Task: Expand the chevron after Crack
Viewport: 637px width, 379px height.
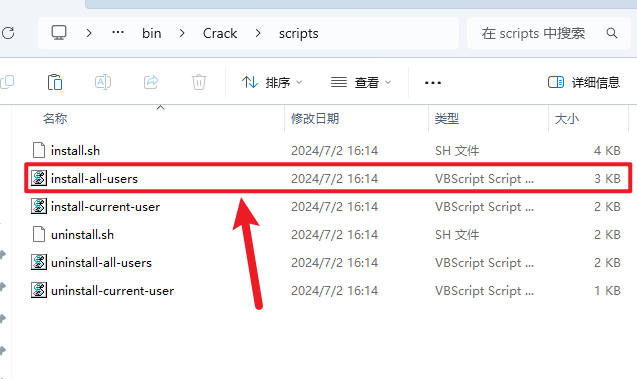Action: click(258, 33)
